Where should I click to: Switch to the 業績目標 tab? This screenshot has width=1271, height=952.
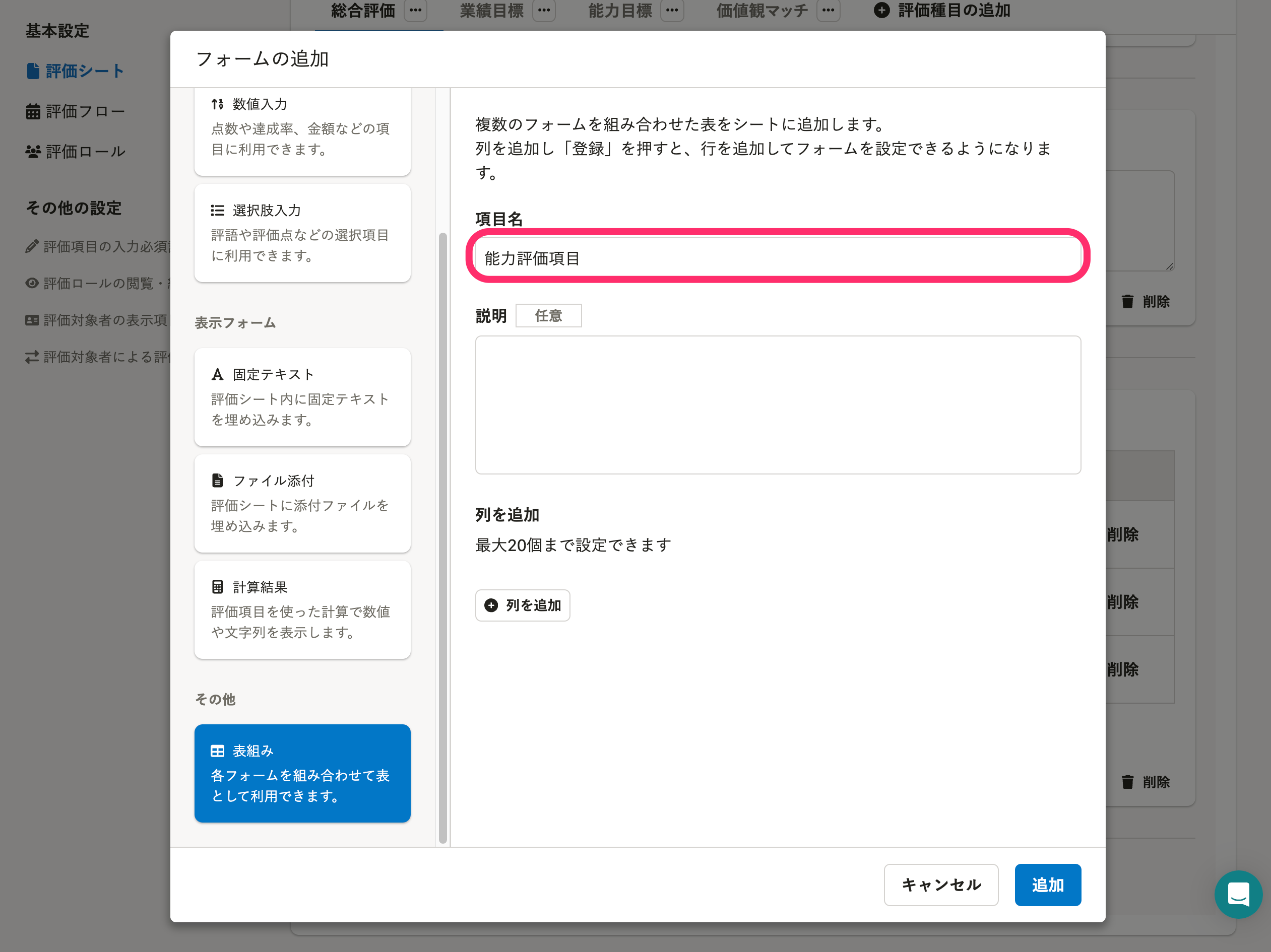click(491, 11)
